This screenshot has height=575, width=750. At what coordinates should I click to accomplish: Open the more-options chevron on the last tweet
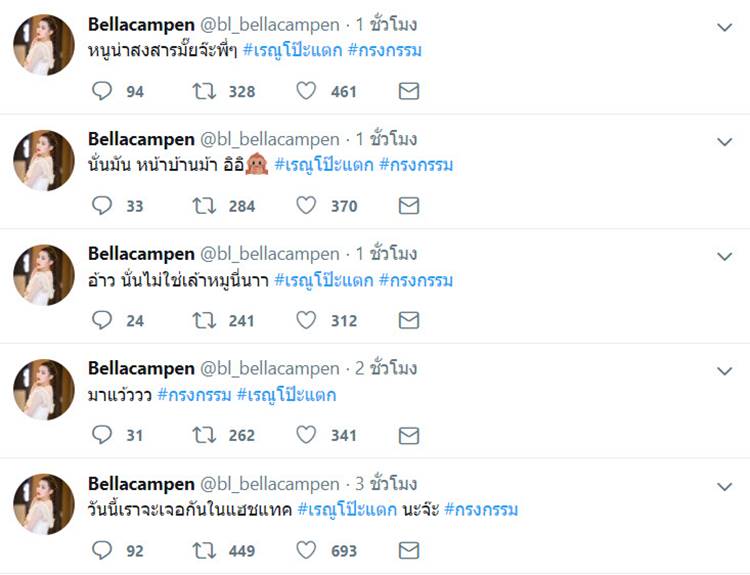pyautogui.click(x=725, y=487)
